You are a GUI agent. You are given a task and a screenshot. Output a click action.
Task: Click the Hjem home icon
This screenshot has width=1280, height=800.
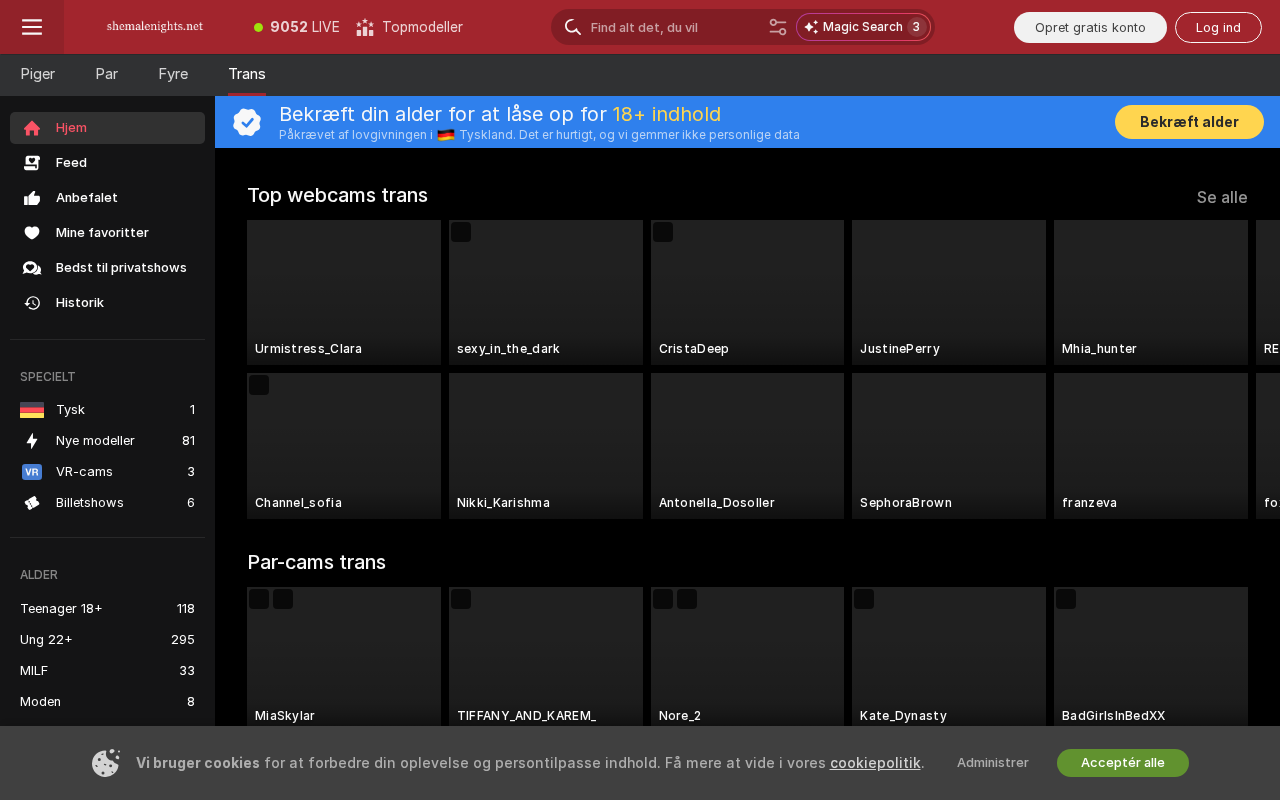(32, 128)
